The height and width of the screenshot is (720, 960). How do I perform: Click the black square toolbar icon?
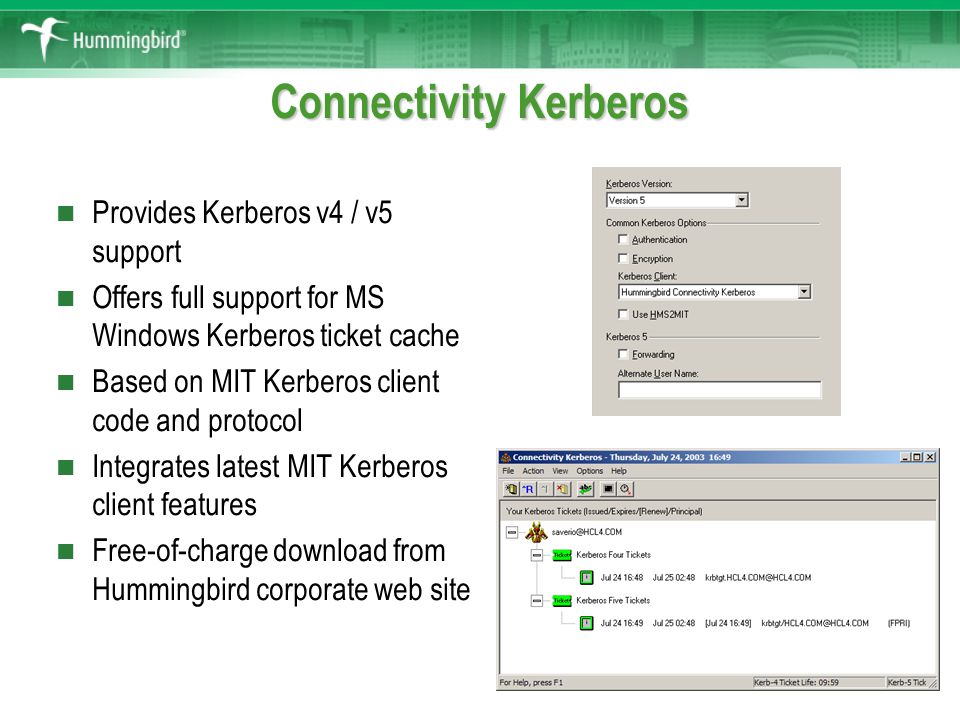(x=608, y=489)
